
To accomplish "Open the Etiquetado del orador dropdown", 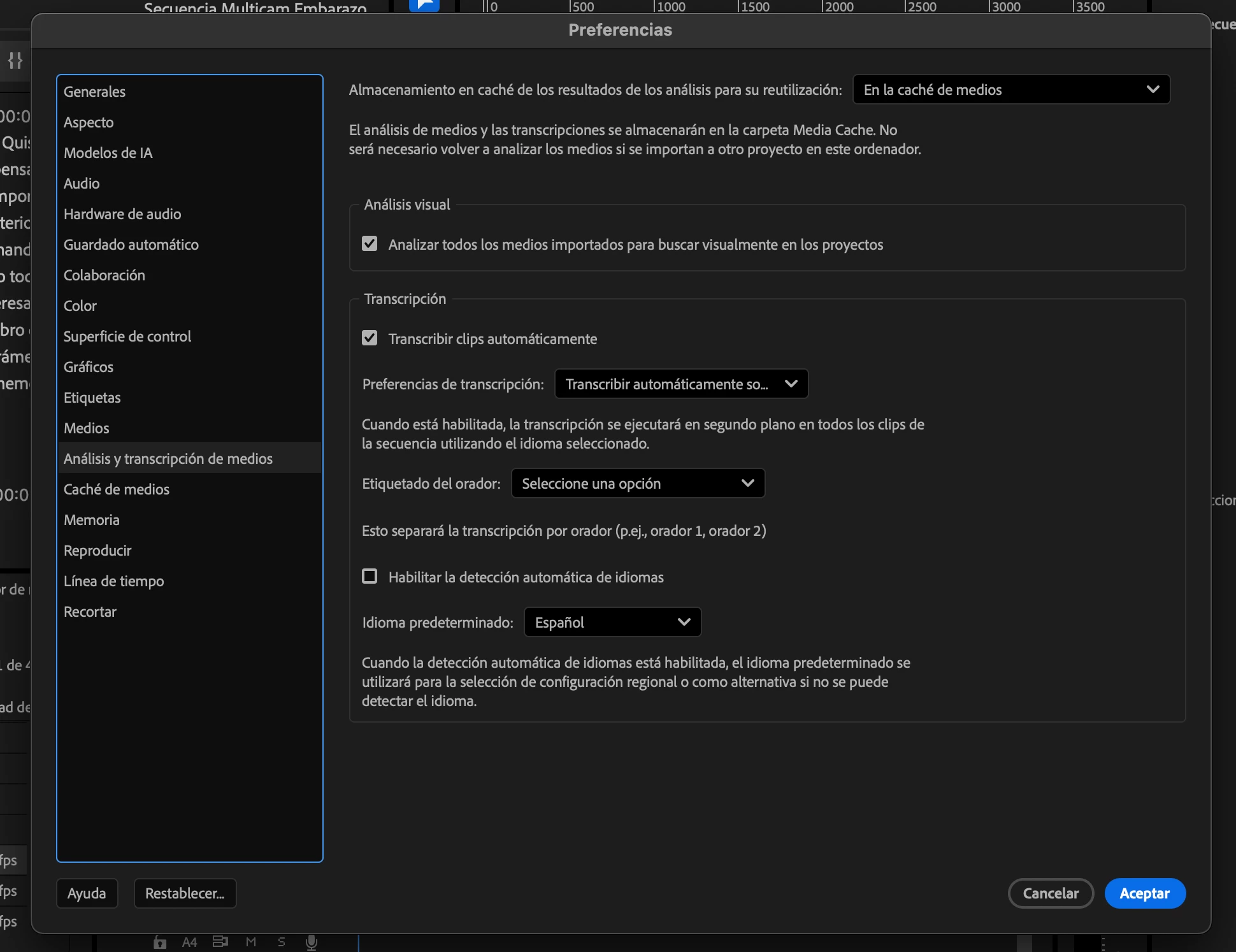I will 638,484.
